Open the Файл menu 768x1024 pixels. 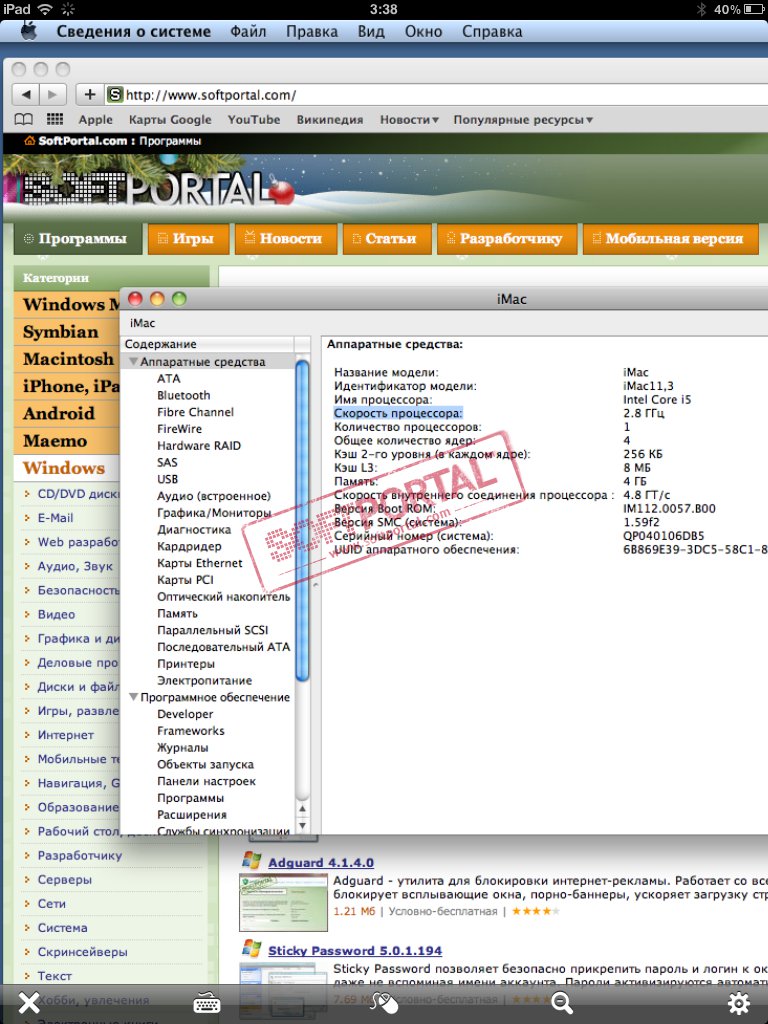tap(248, 31)
